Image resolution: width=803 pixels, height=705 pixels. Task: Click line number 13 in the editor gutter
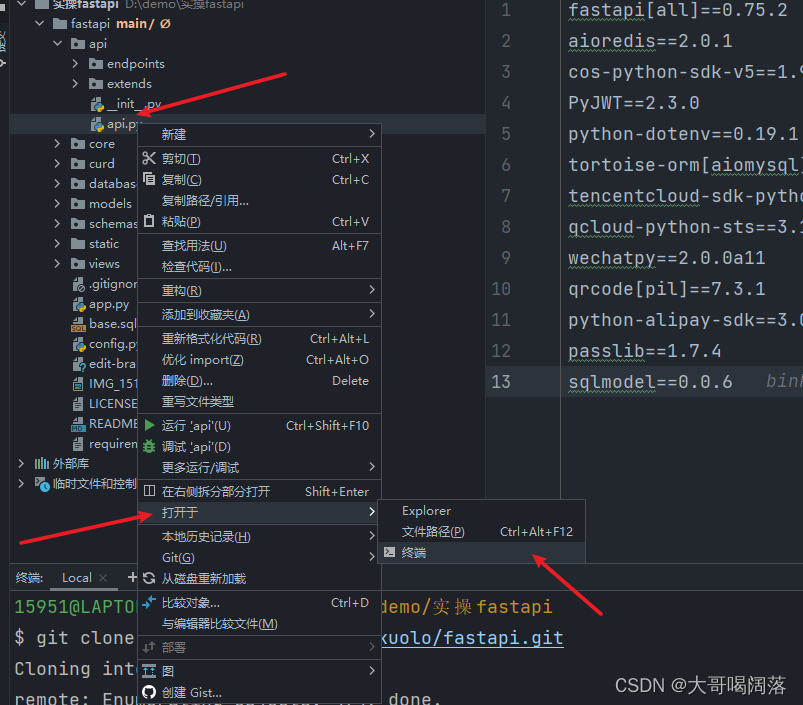(x=504, y=381)
